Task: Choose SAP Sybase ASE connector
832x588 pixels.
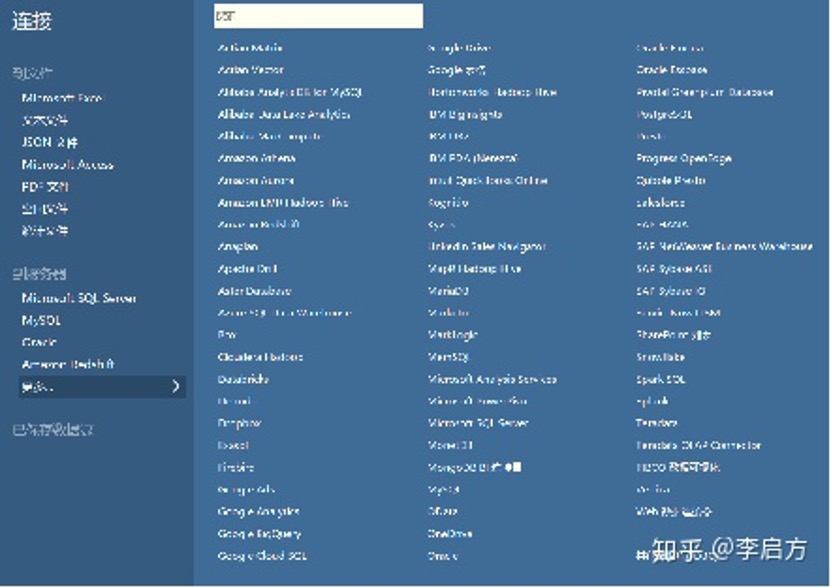Action: pos(673,269)
